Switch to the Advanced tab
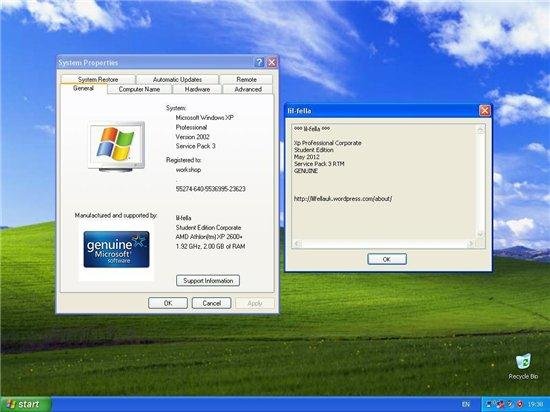Viewport: 550px width, 412px height. coord(248,89)
